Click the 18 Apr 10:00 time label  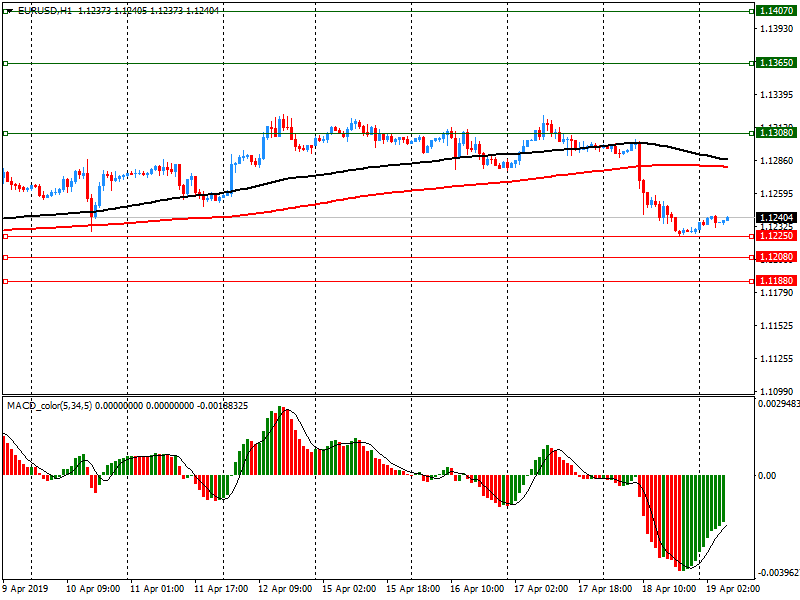(x=669, y=589)
